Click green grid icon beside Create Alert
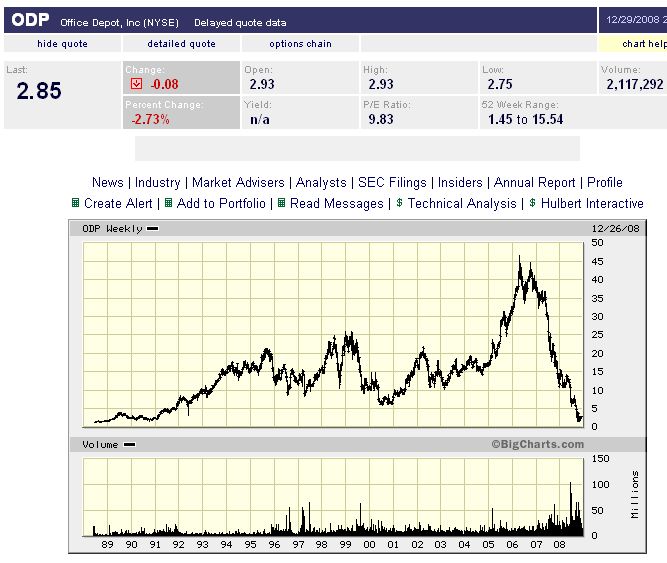Image resolution: width=667 pixels, height=563 pixels. (x=75, y=203)
